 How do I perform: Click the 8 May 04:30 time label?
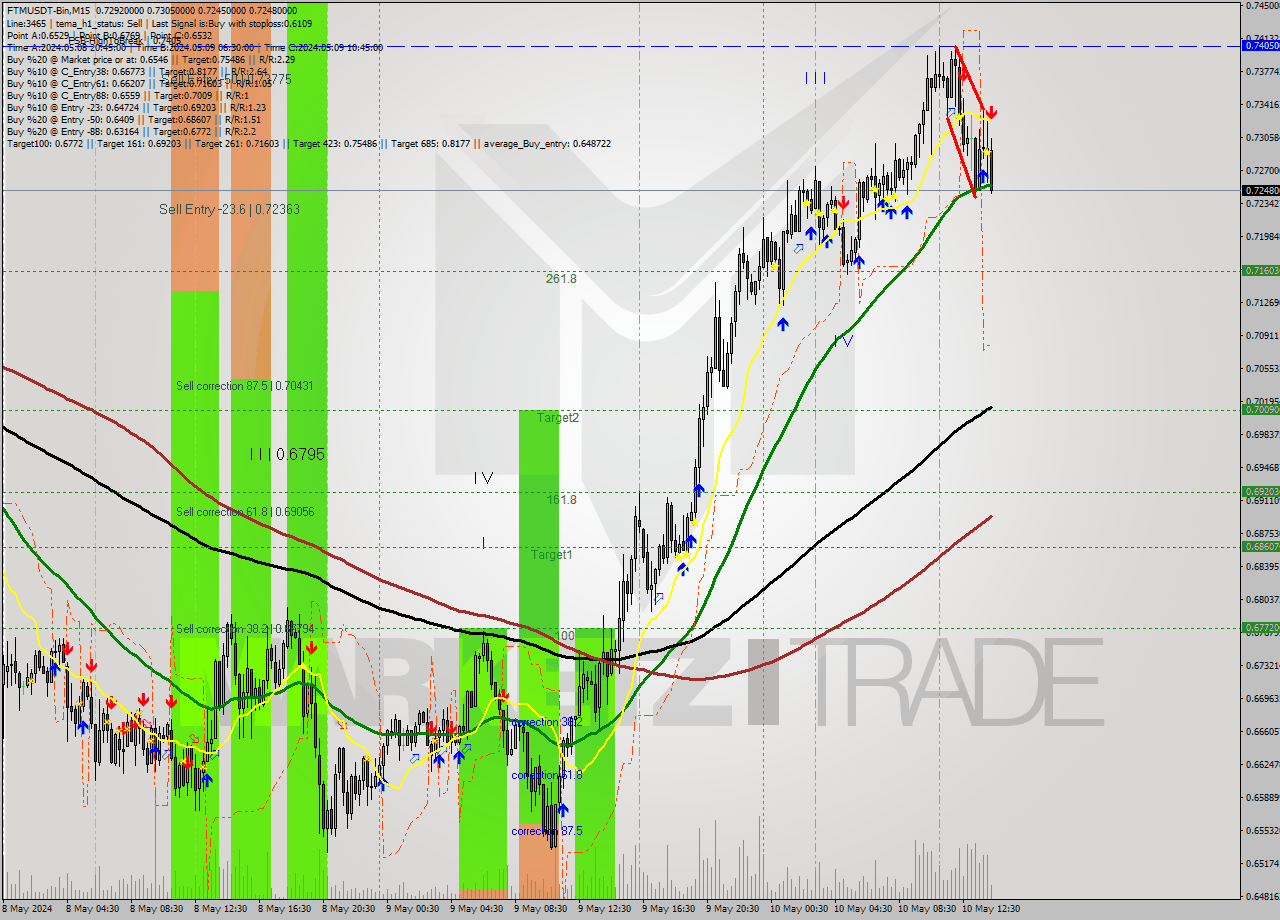92,909
